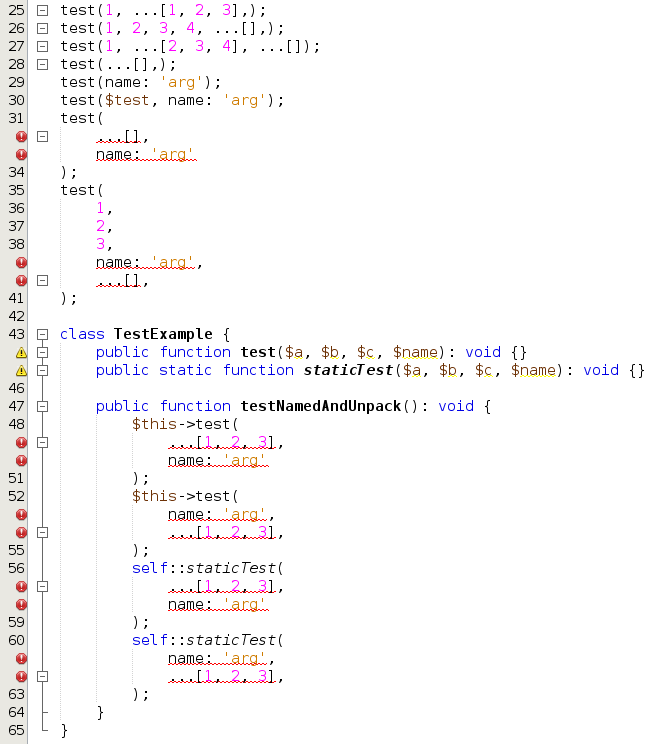
Task: Click staticTest name in its declaration
Action: tap(348, 370)
